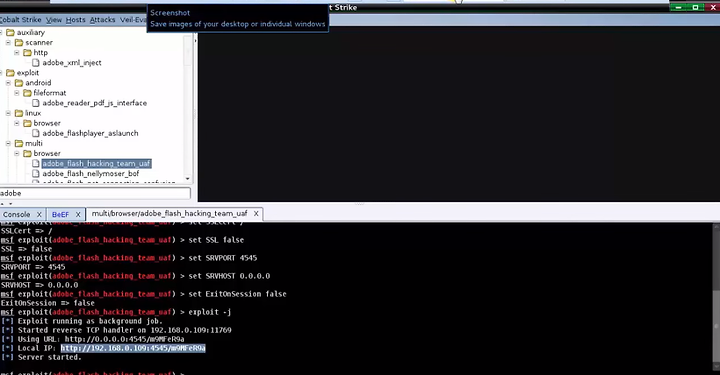Click the 'set SRVPORT 4545' command text
The height and width of the screenshot is (375, 720).
pyautogui.click(x=223, y=258)
